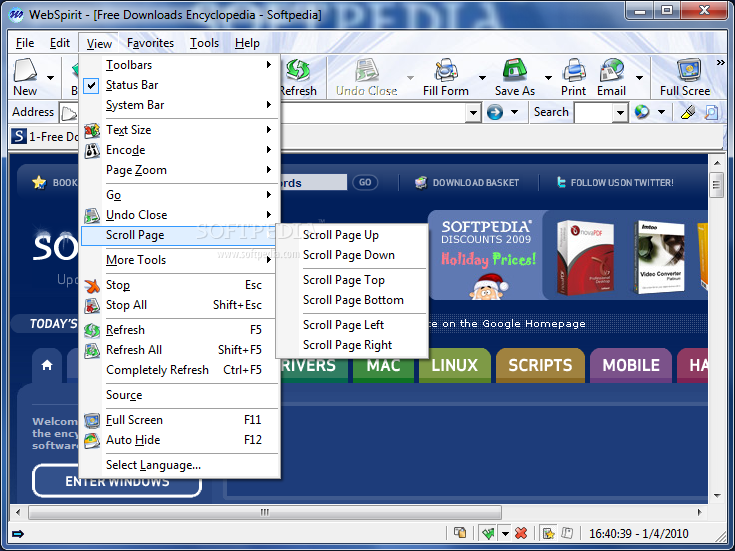Screen dimensions: 735x551
Task: Click the highlighter icon on search bar
Action: pos(688,112)
